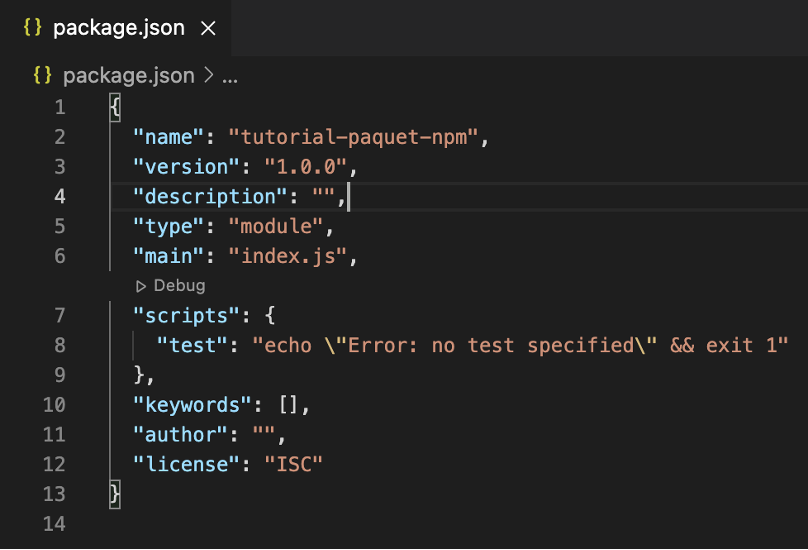
Task: Close the package.json tab
Action: click(208, 28)
